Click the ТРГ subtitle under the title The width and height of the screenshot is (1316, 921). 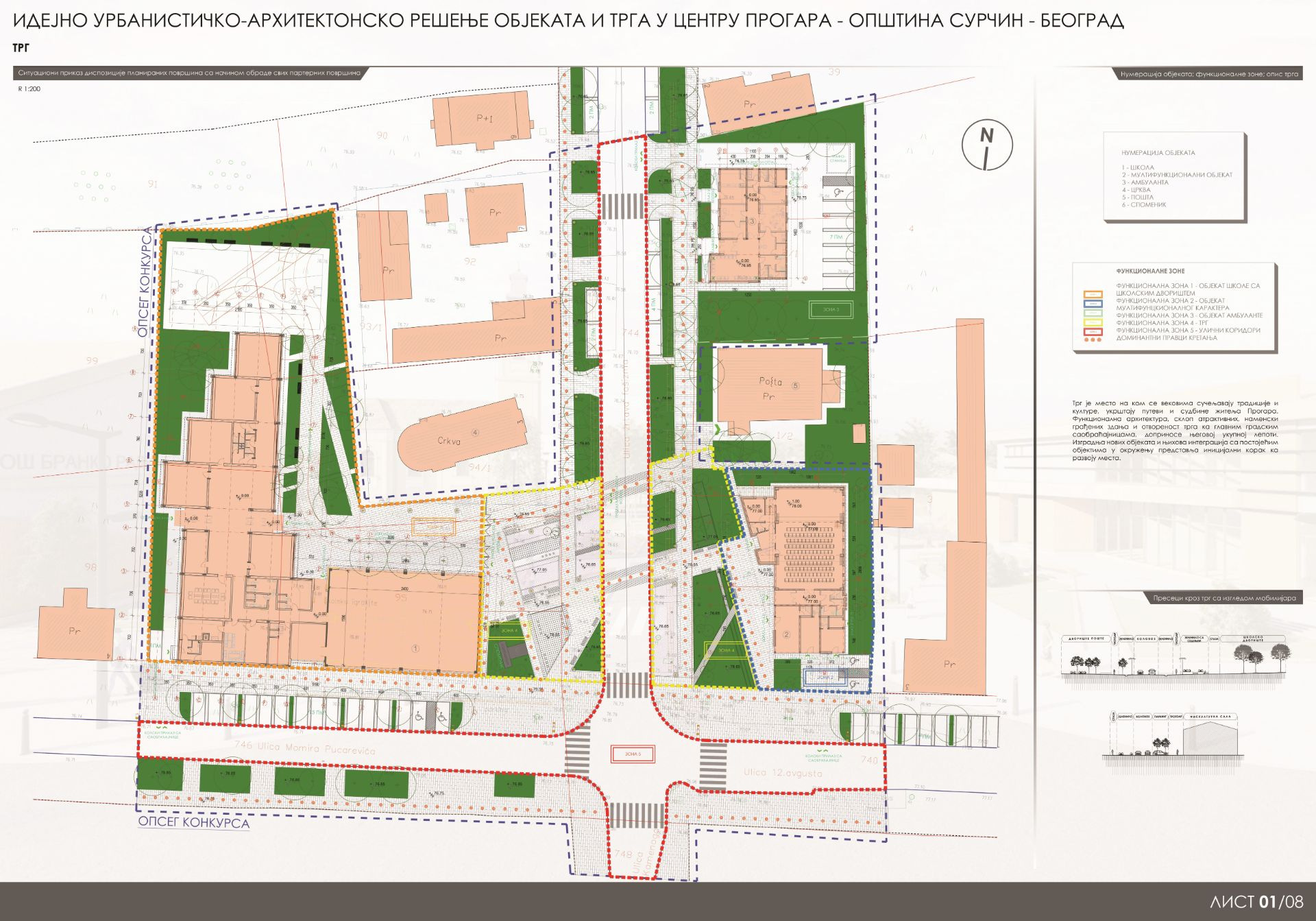[21, 49]
